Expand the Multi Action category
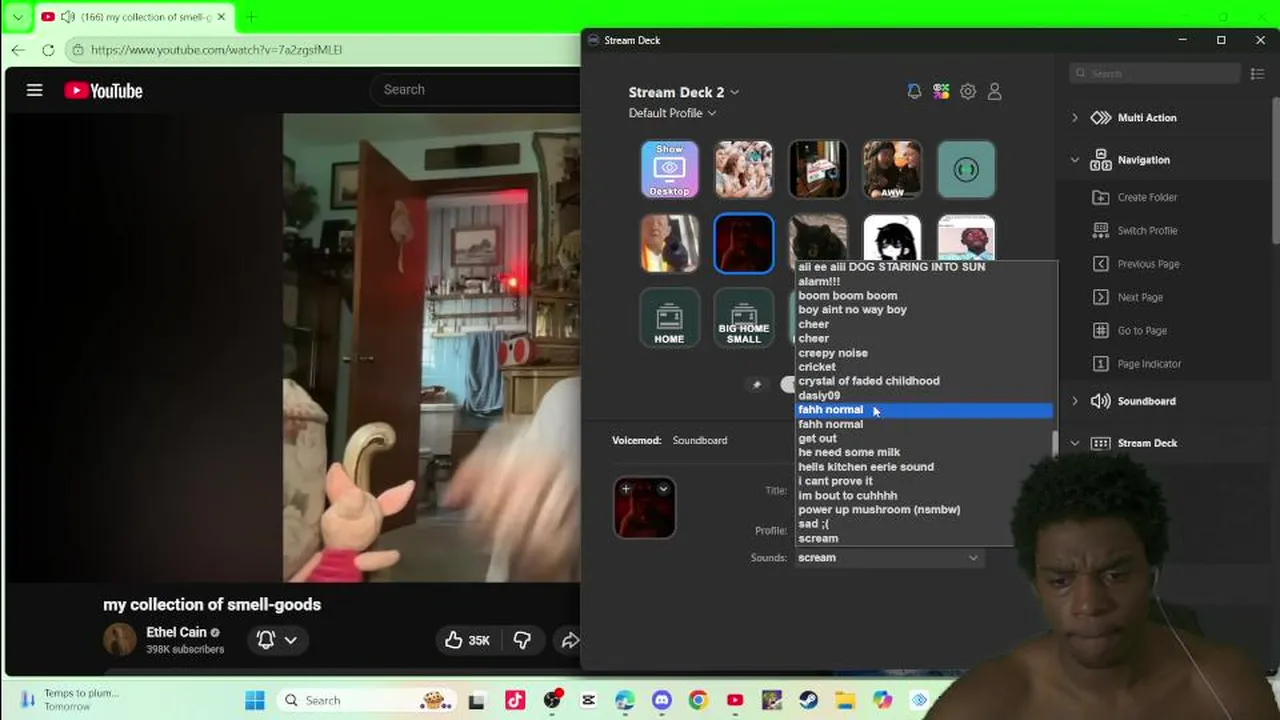The image size is (1280, 720). [1075, 118]
